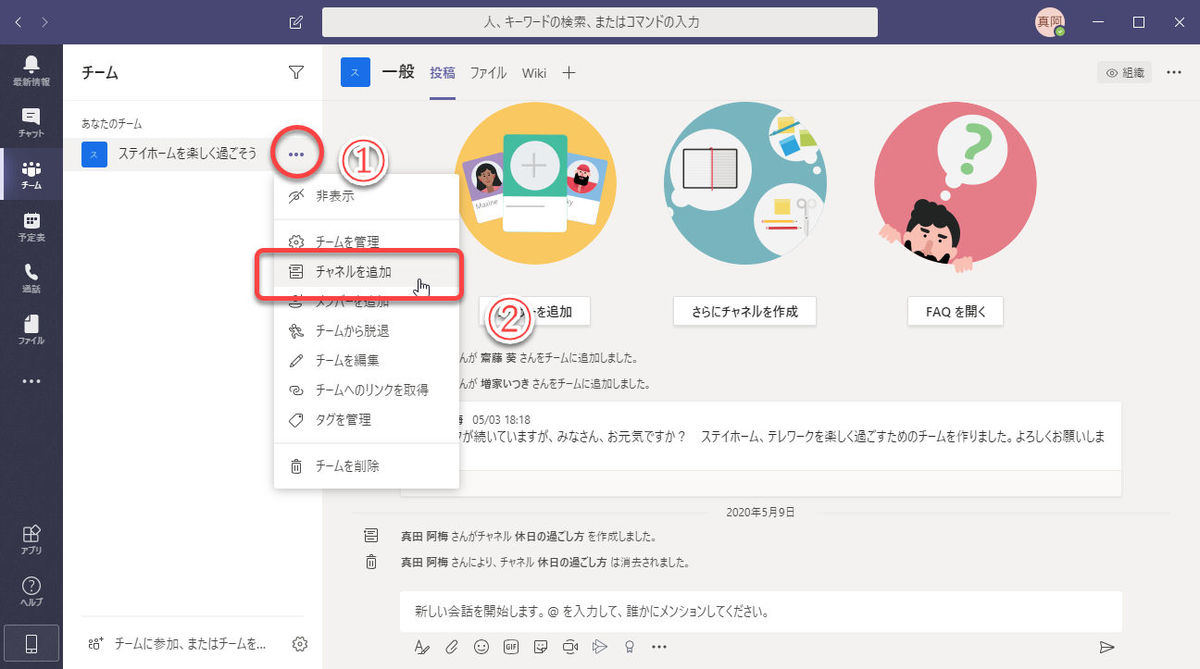Image resolution: width=1200 pixels, height=669 pixels.
Task: Open more options for ステイホームを楽しく過ごそう team
Action: (296, 154)
